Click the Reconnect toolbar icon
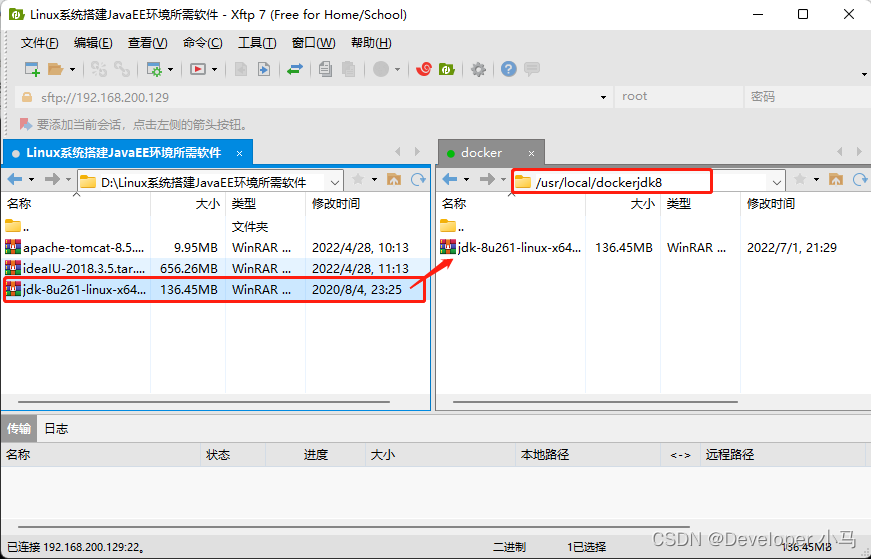871x559 pixels. (x=99, y=69)
